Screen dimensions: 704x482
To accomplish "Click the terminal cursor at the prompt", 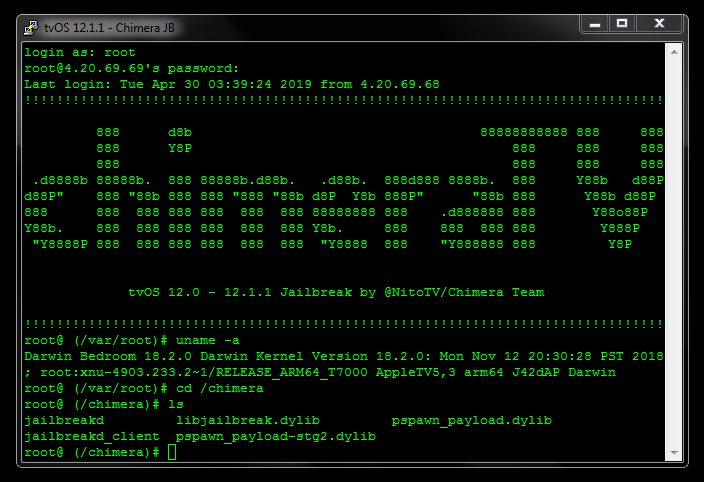I will (172, 452).
